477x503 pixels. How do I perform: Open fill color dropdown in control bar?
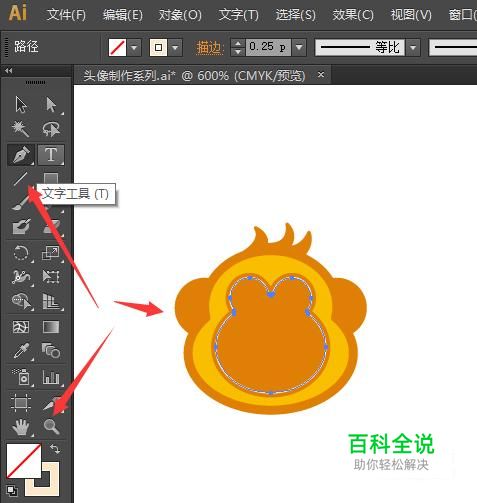coord(134,48)
